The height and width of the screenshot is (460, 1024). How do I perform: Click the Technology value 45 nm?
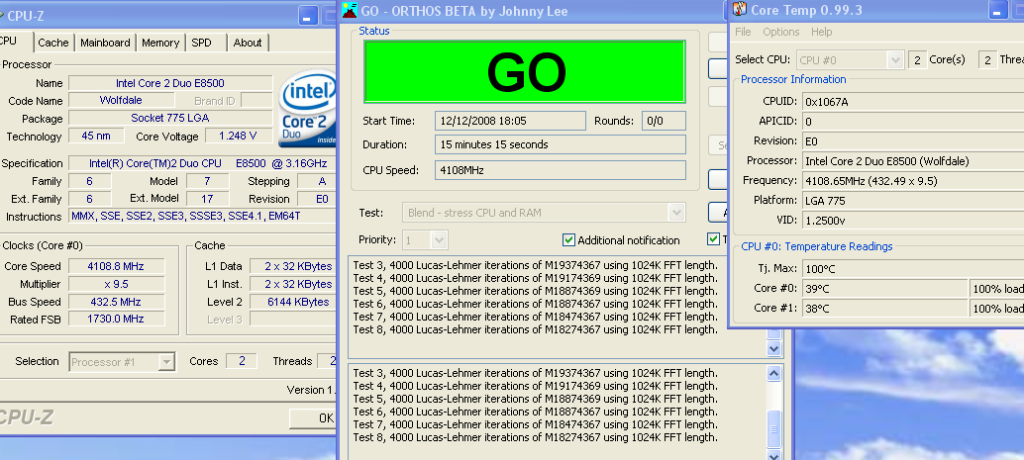tap(96, 136)
